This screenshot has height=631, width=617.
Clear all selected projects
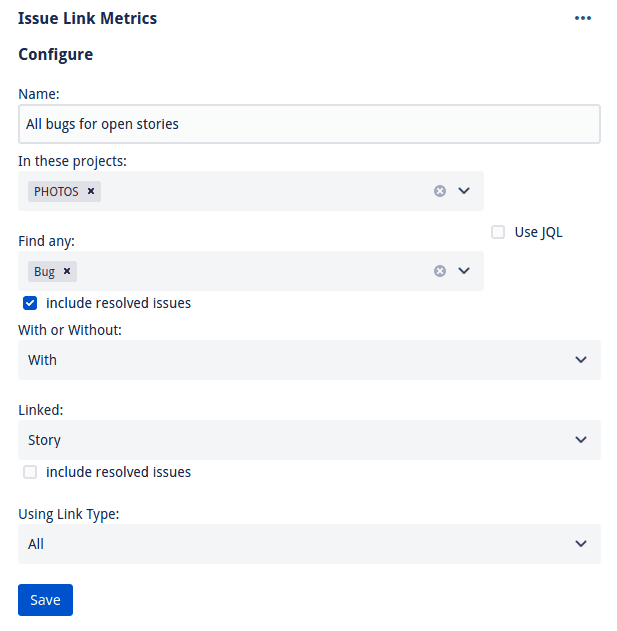[x=440, y=191]
